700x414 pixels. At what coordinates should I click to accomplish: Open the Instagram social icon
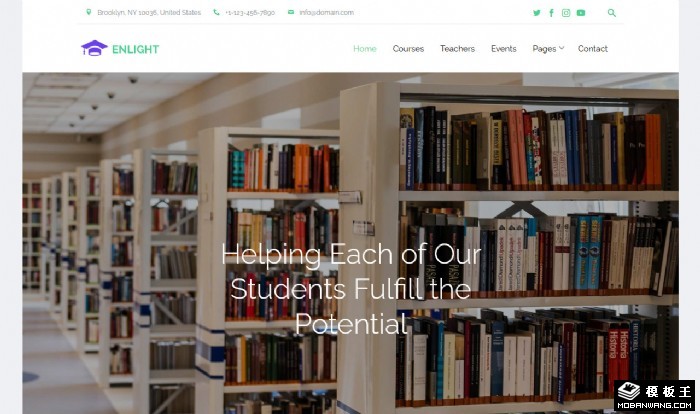566,13
